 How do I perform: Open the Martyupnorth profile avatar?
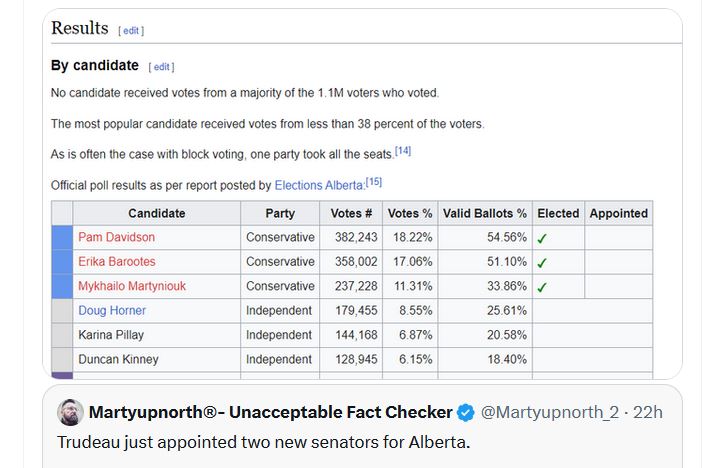pyautogui.click(x=70, y=412)
